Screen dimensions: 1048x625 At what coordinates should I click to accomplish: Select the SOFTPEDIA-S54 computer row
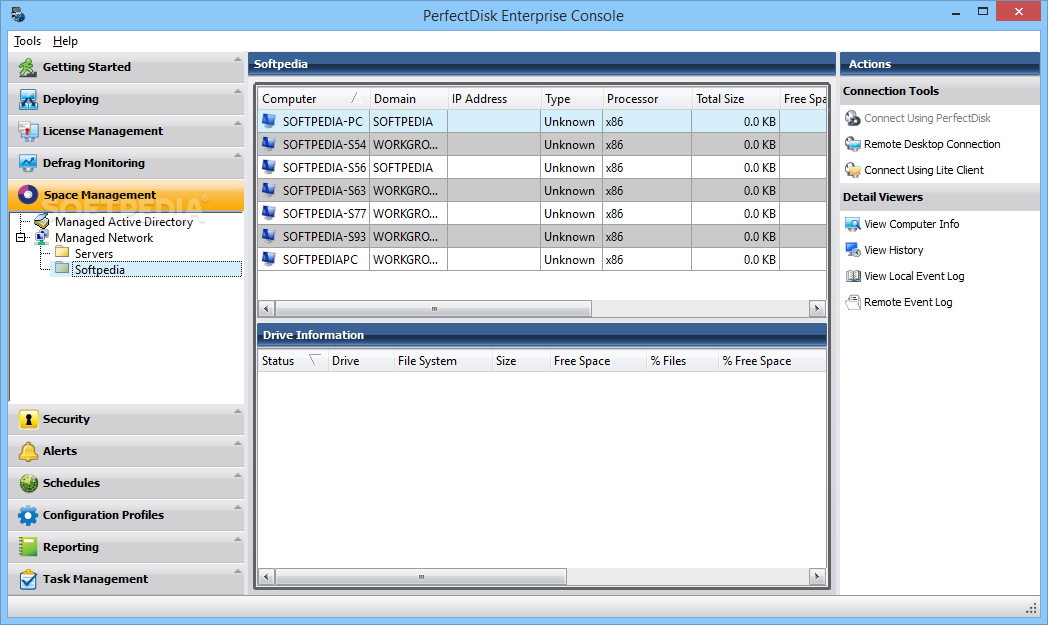pyautogui.click(x=542, y=144)
